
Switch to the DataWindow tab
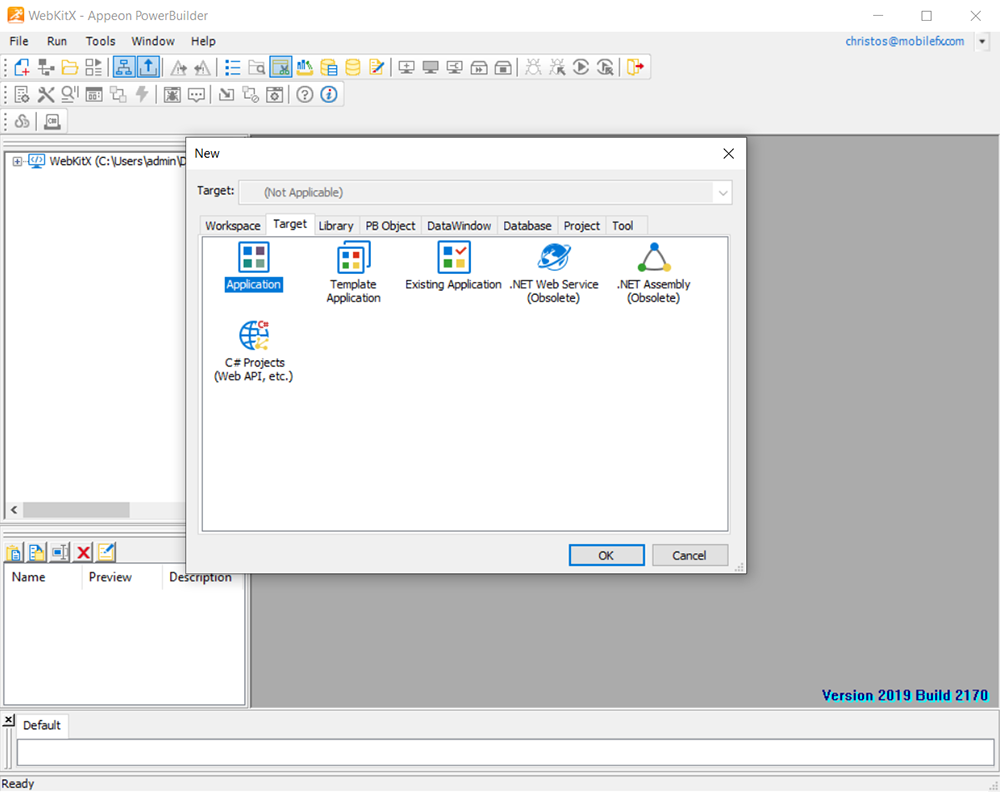459,226
